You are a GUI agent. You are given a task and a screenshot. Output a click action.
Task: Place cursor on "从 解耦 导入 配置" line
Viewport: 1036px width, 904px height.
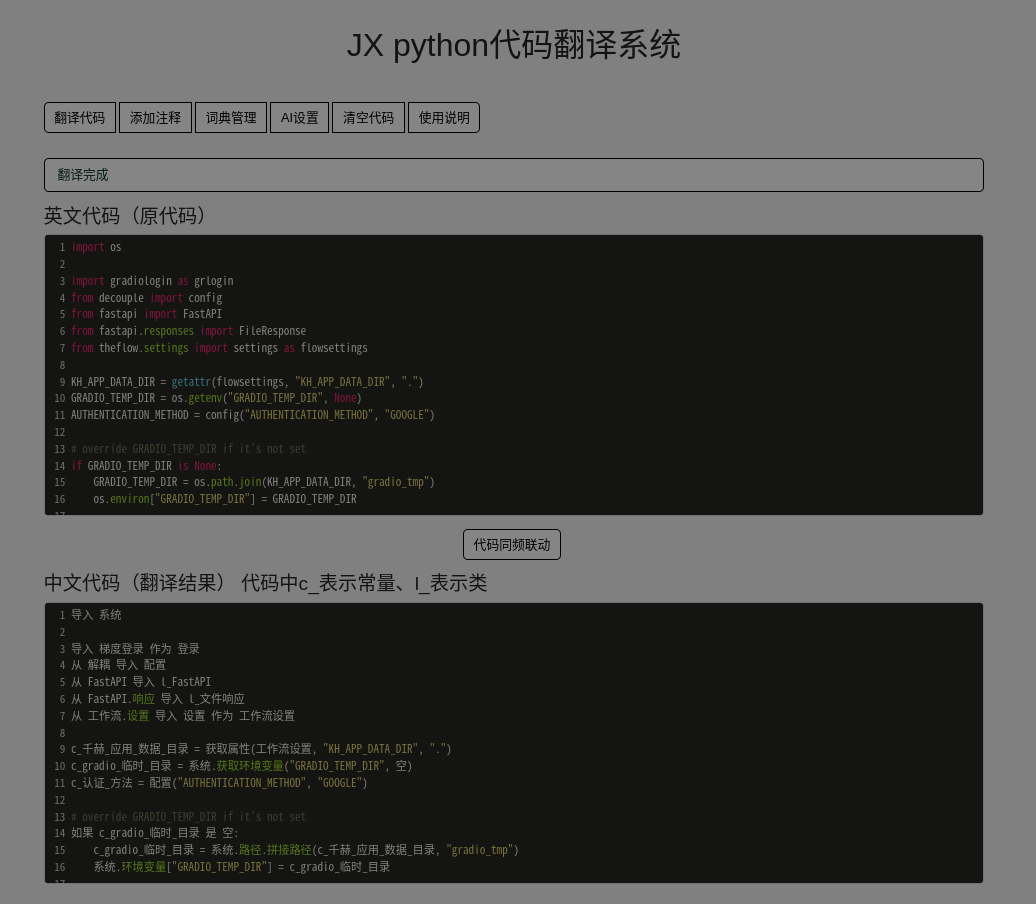[118, 665]
